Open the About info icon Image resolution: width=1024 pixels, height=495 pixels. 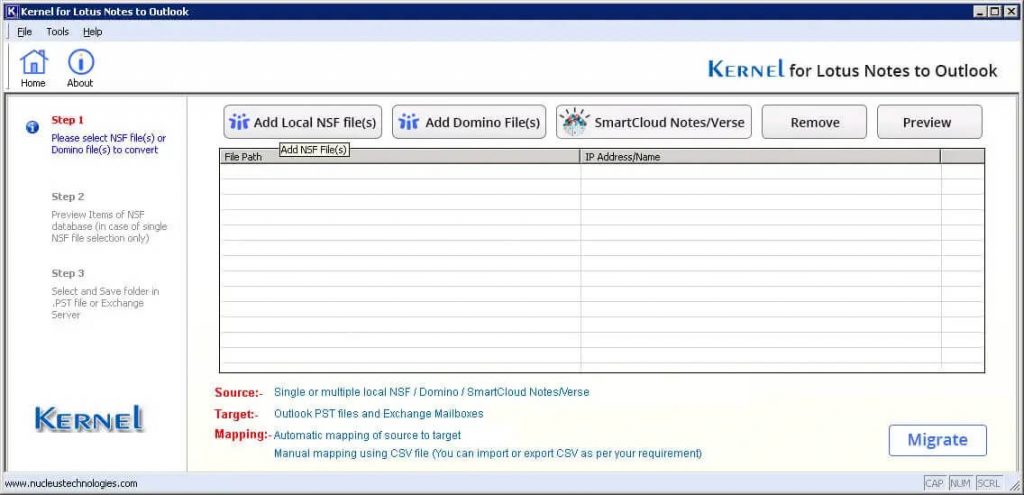point(80,64)
